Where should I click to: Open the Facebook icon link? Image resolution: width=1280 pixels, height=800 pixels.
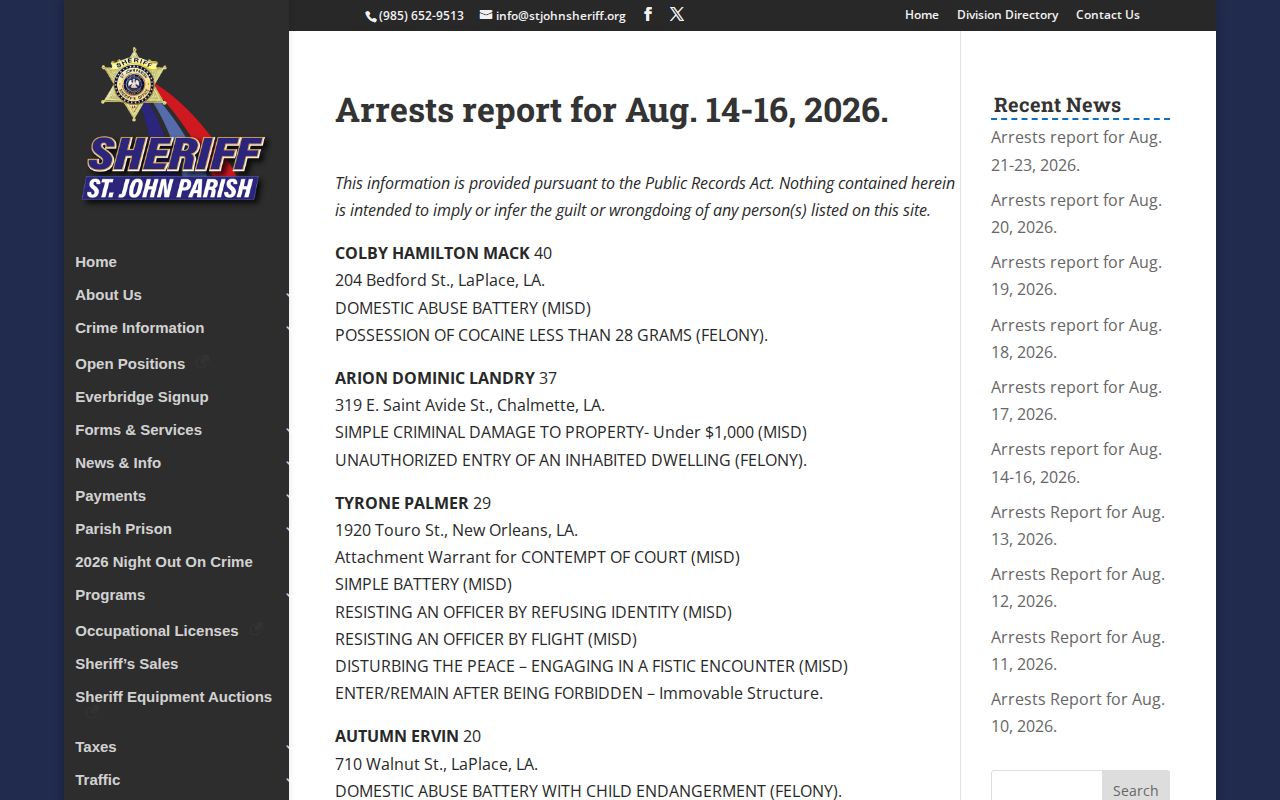(648, 14)
